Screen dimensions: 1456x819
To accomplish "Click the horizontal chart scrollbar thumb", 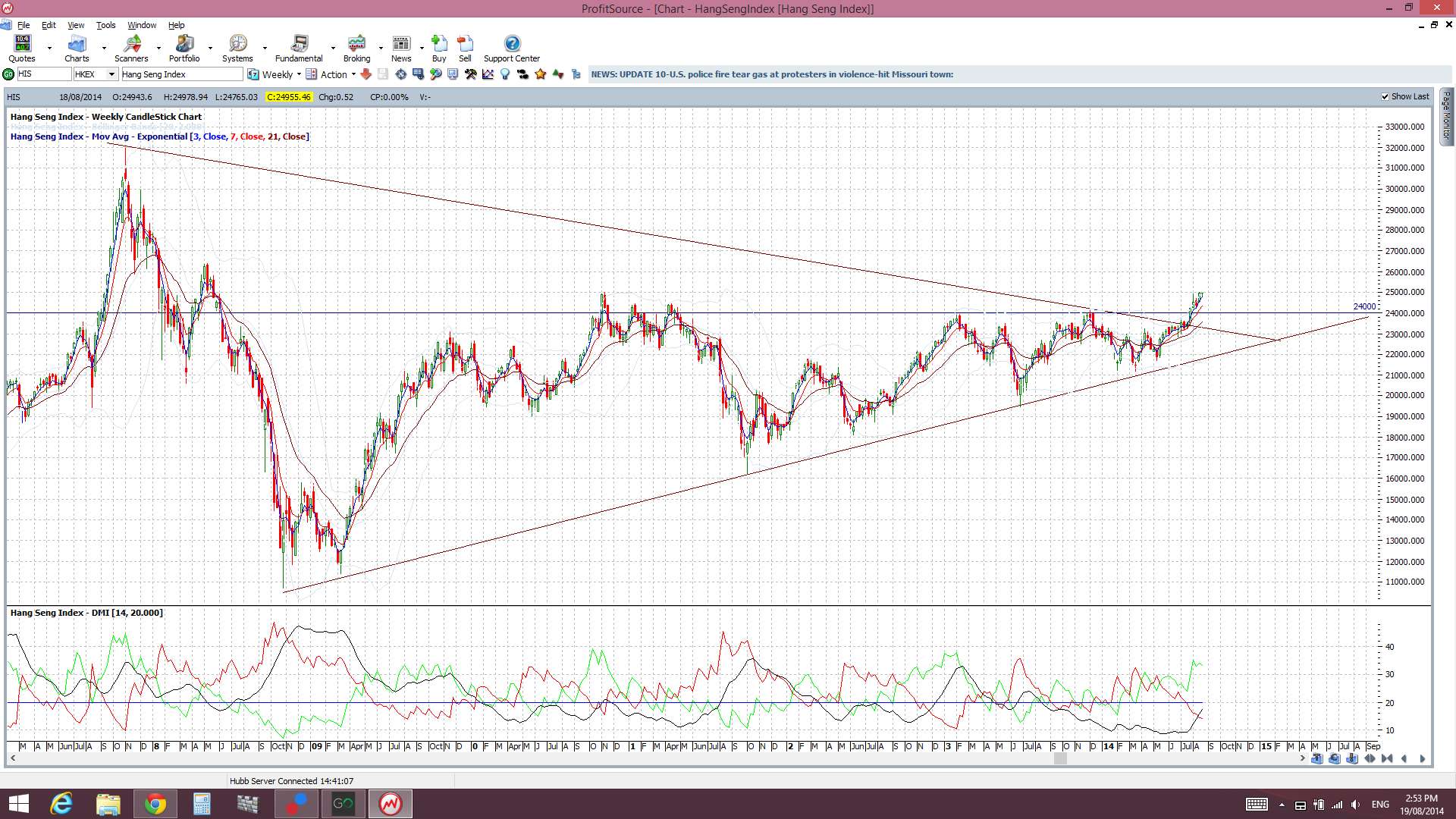I will 1060,758.
